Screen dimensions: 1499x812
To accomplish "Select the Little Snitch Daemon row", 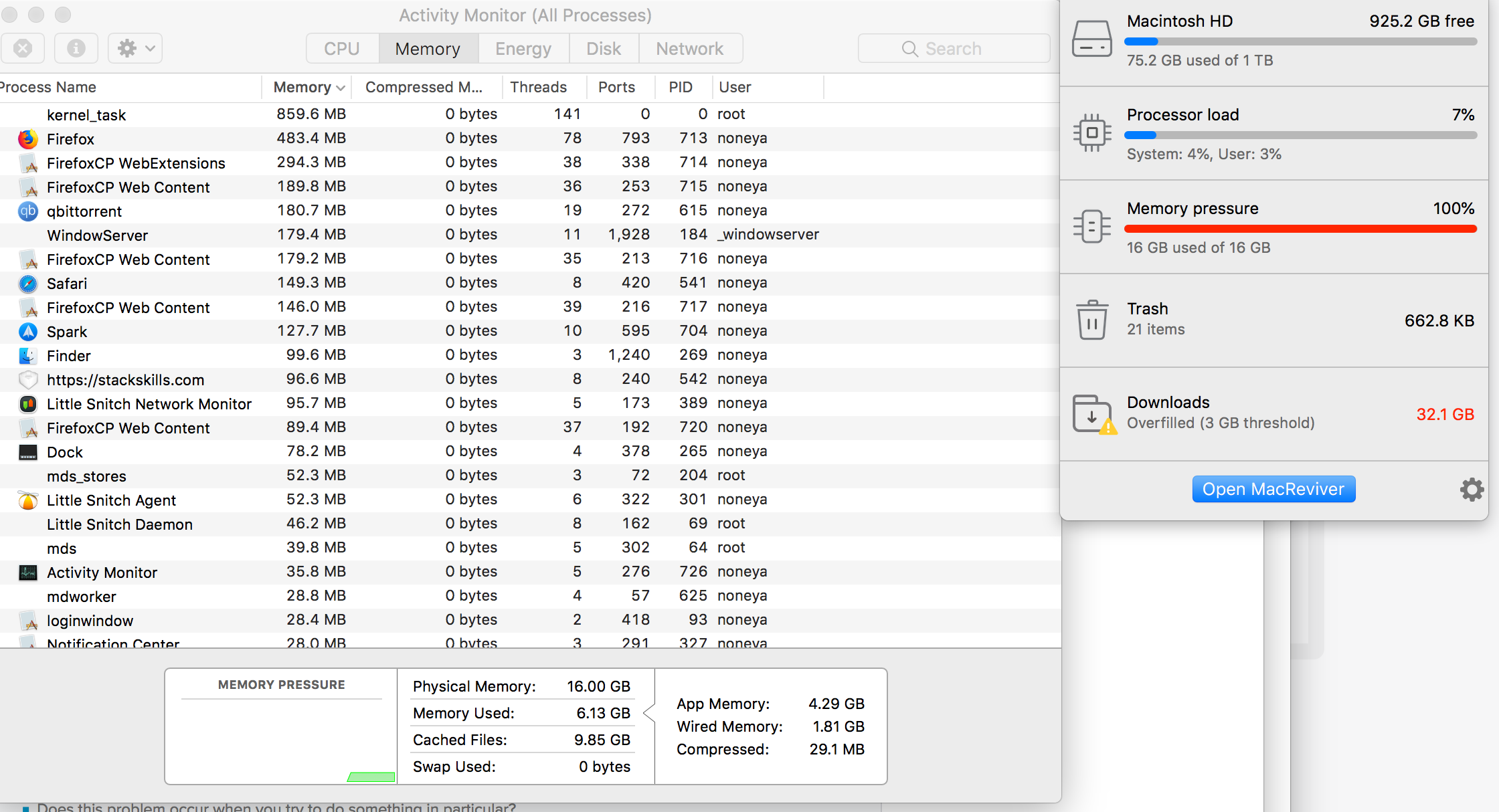I will [530, 524].
